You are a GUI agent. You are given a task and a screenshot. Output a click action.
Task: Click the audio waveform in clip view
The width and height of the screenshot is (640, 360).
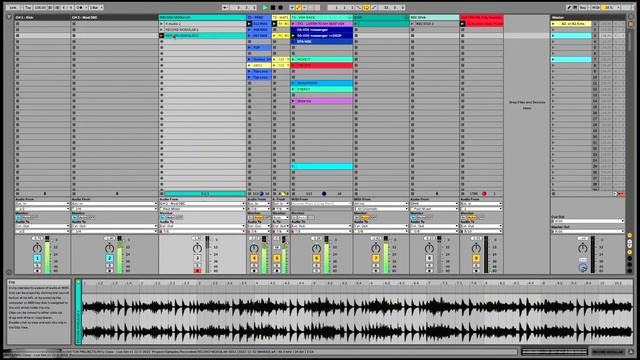[x=357, y=319]
